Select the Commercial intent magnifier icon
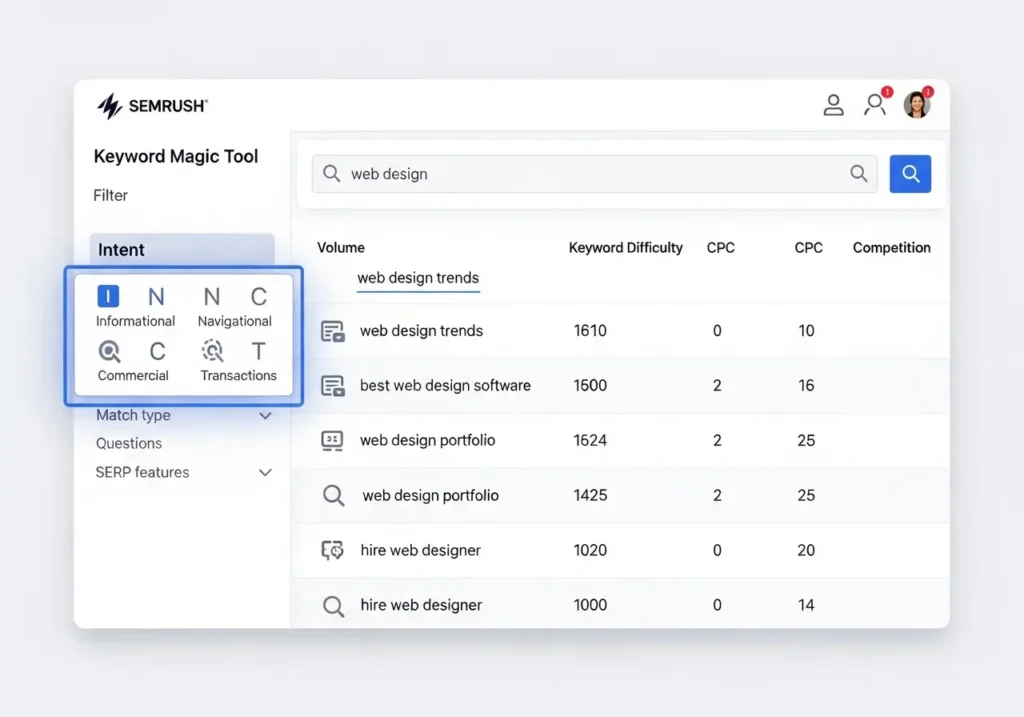This screenshot has width=1024, height=717. click(x=108, y=351)
